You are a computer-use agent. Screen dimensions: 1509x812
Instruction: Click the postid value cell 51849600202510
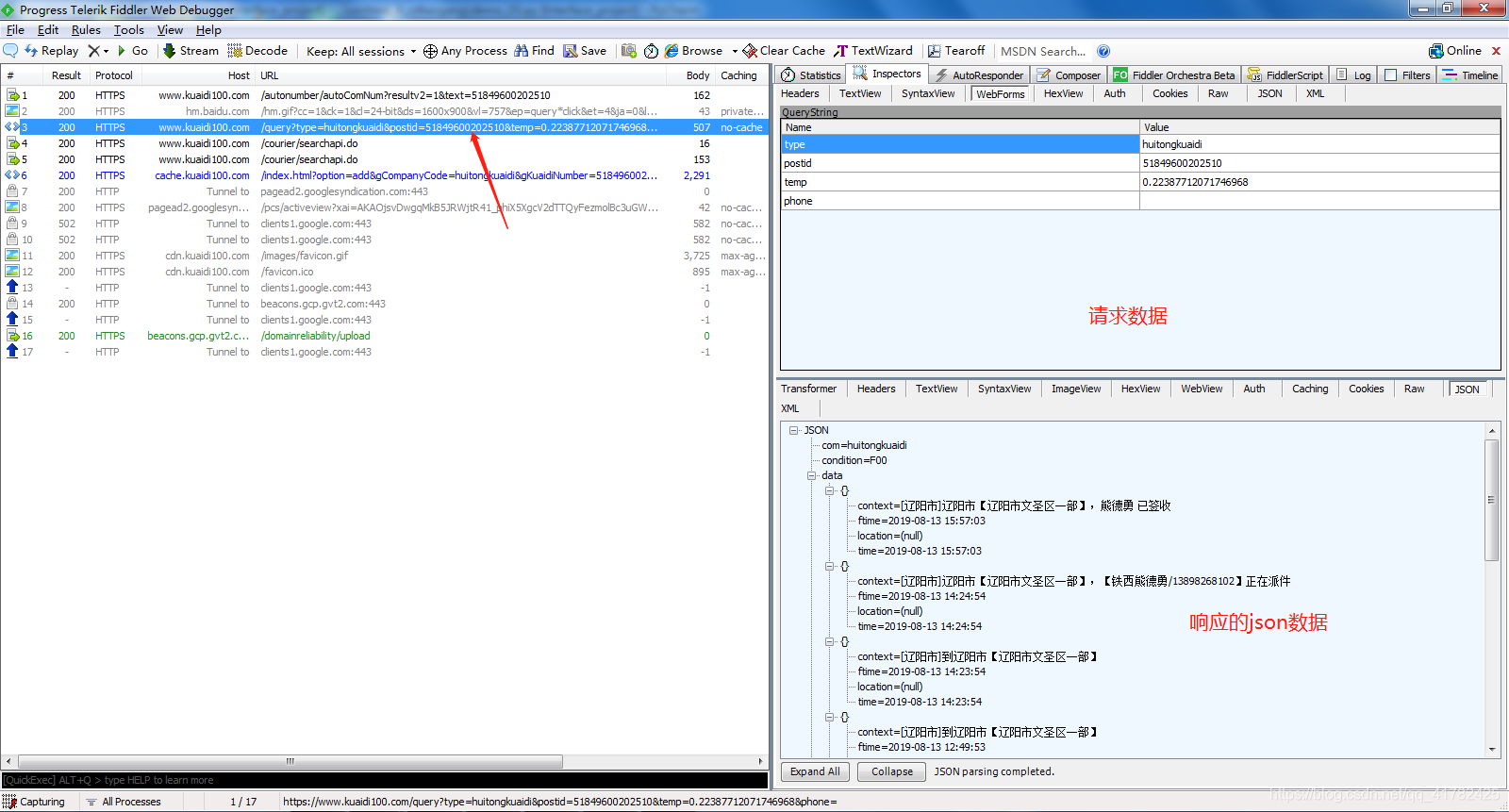coord(1319,163)
